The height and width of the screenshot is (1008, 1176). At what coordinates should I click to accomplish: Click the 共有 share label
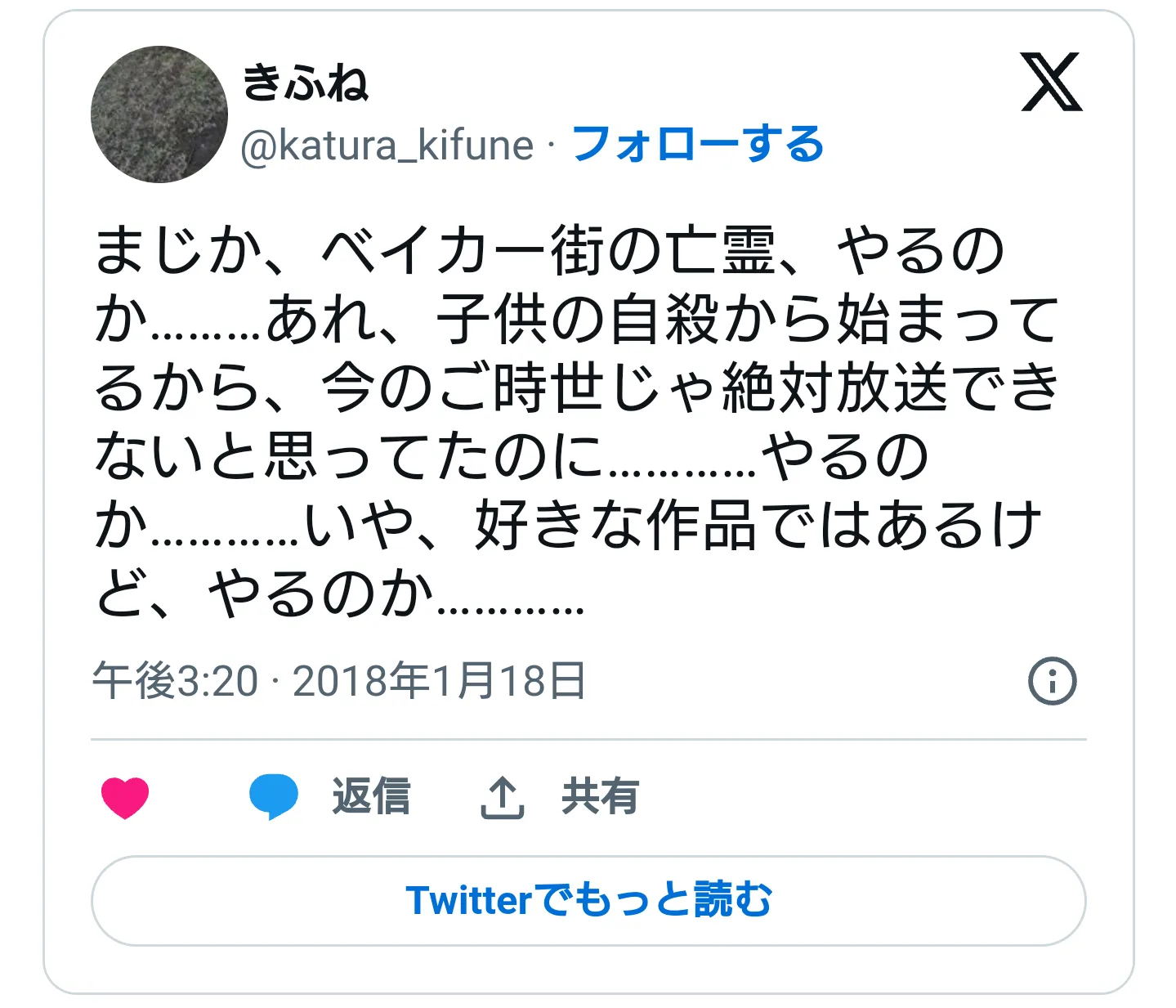[x=600, y=797]
